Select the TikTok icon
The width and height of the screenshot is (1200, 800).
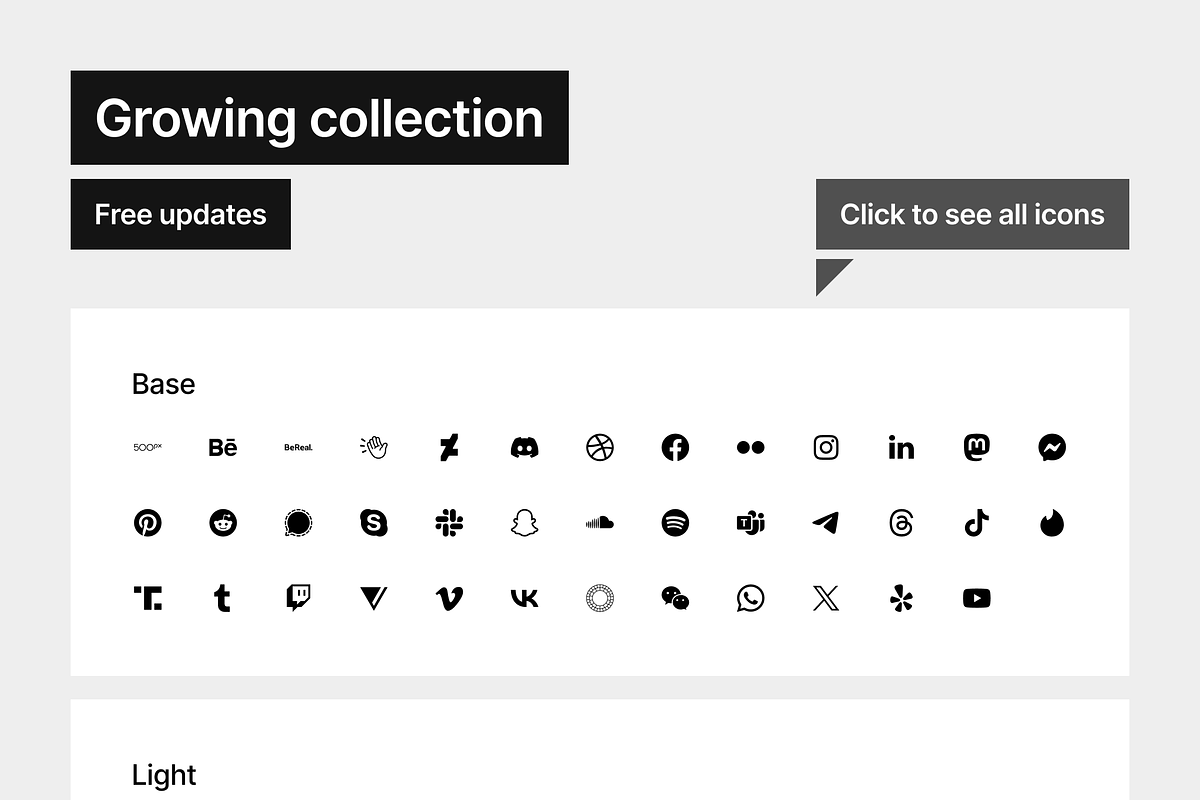click(977, 523)
